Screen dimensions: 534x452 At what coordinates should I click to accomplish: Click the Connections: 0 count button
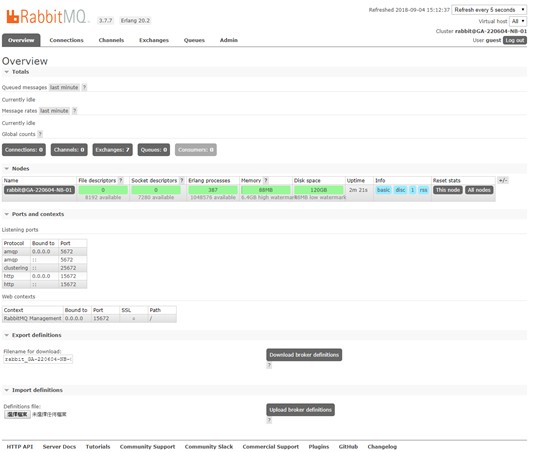click(x=24, y=150)
